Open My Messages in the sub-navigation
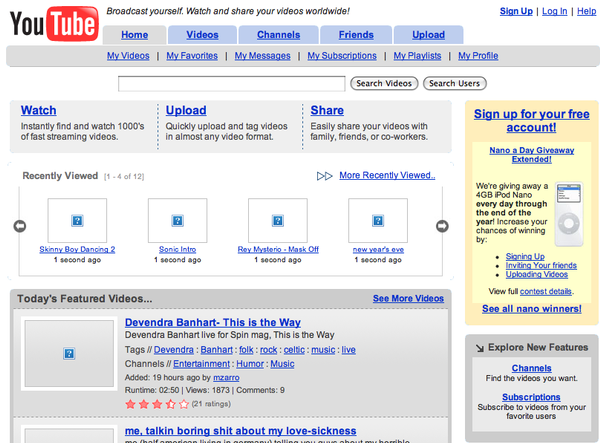 (262, 56)
